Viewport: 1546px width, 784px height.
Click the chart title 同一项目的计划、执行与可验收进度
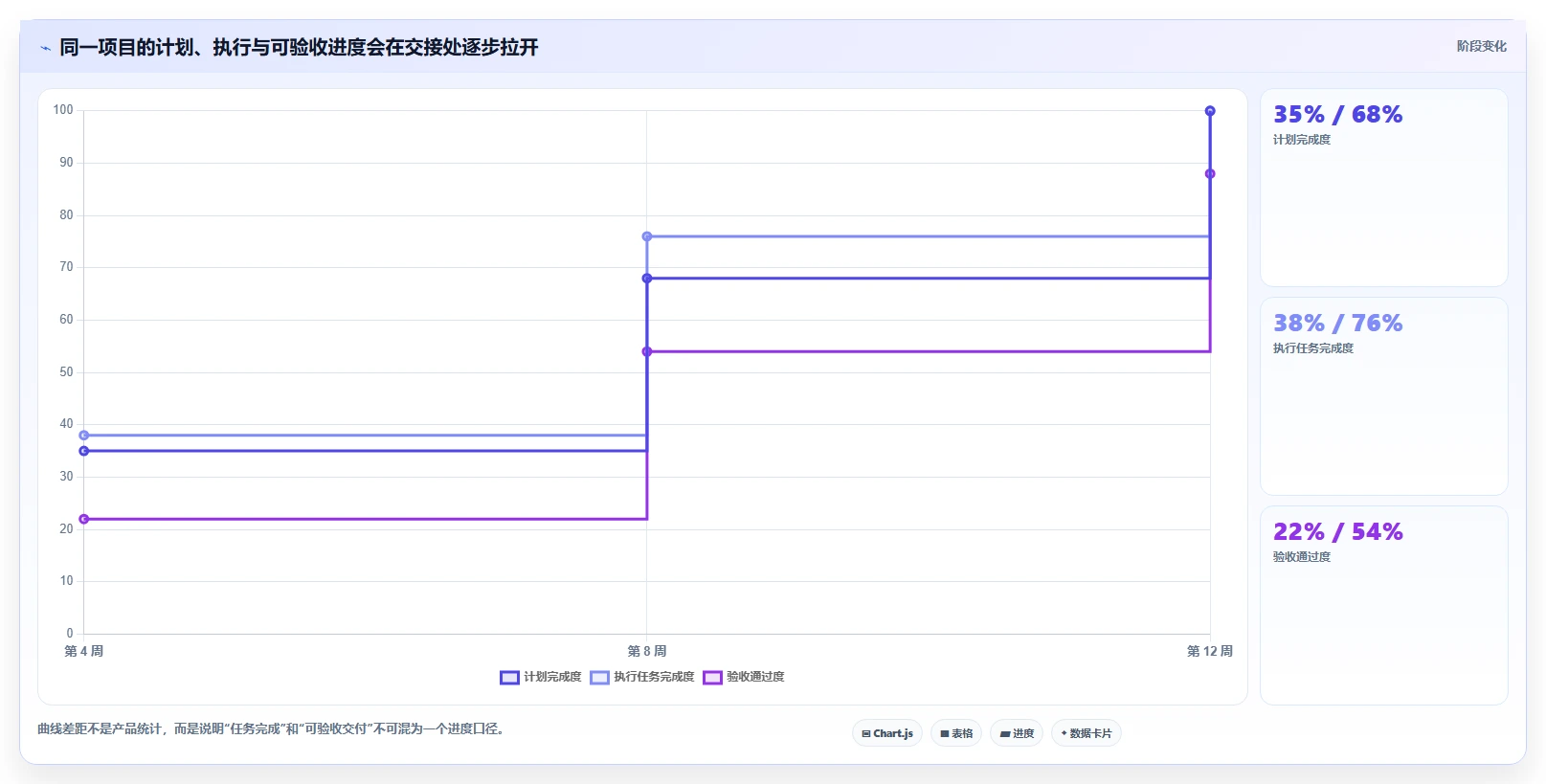click(x=299, y=47)
